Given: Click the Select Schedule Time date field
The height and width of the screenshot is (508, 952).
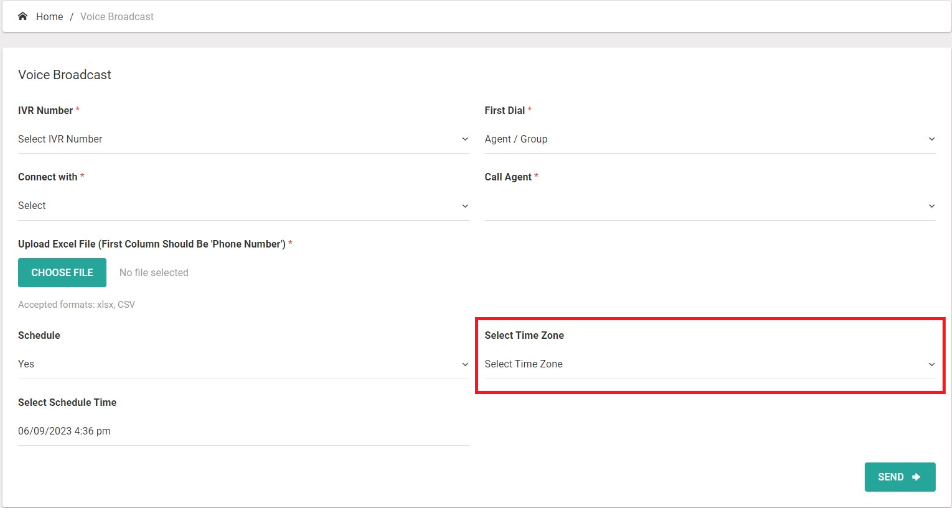Looking at the screenshot, I should [x=243, y=432].
